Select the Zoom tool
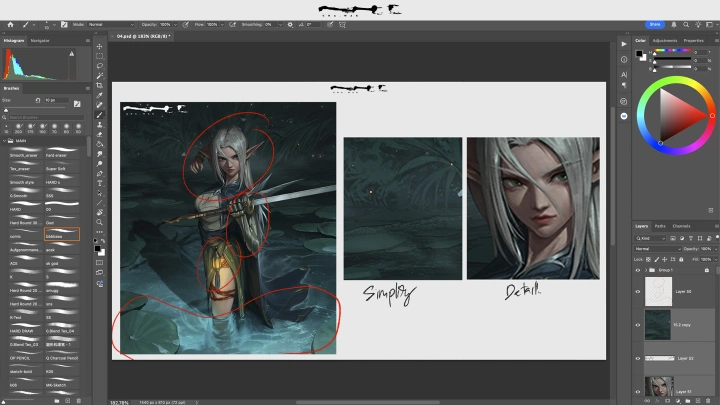 [99, 222]
